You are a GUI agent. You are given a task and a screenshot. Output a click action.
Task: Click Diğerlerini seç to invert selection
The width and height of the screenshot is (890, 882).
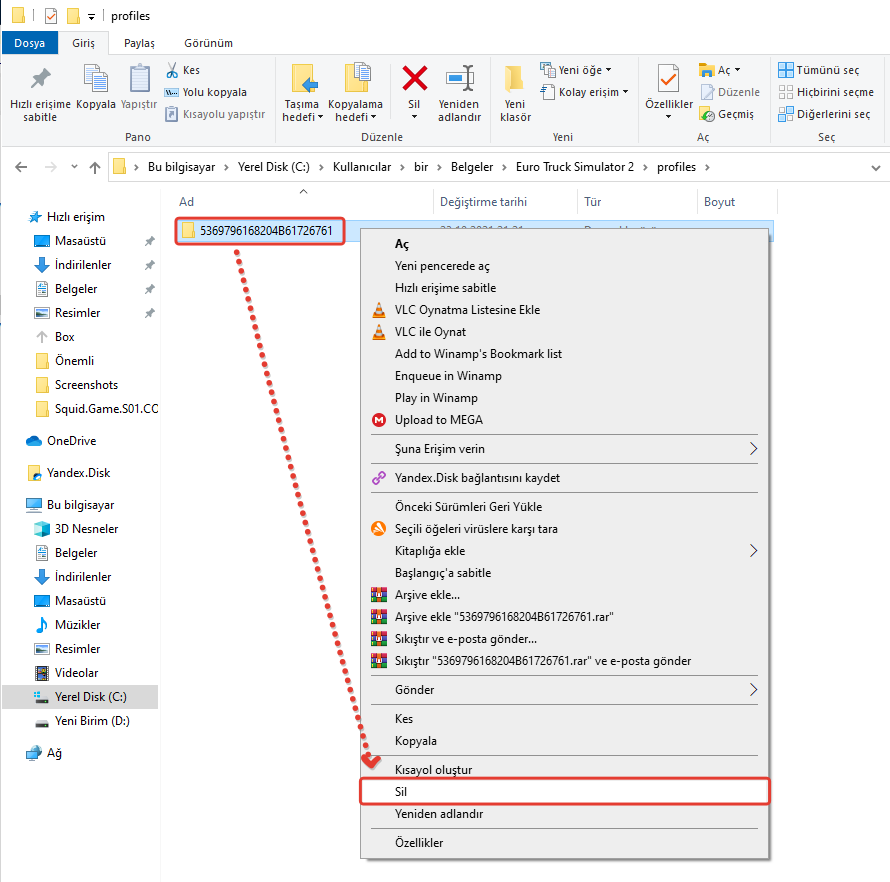824,114
